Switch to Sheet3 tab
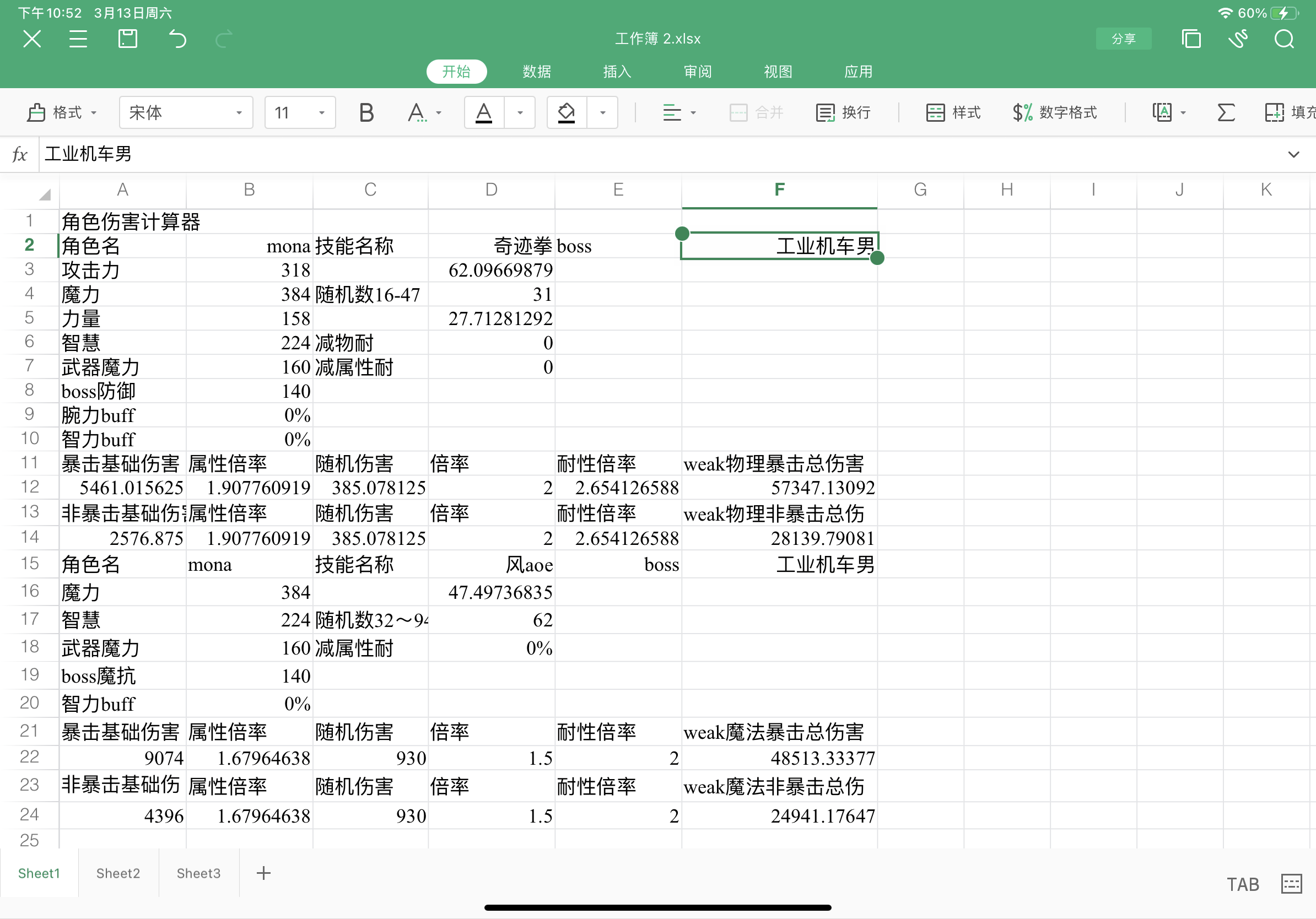 point(198,873)
